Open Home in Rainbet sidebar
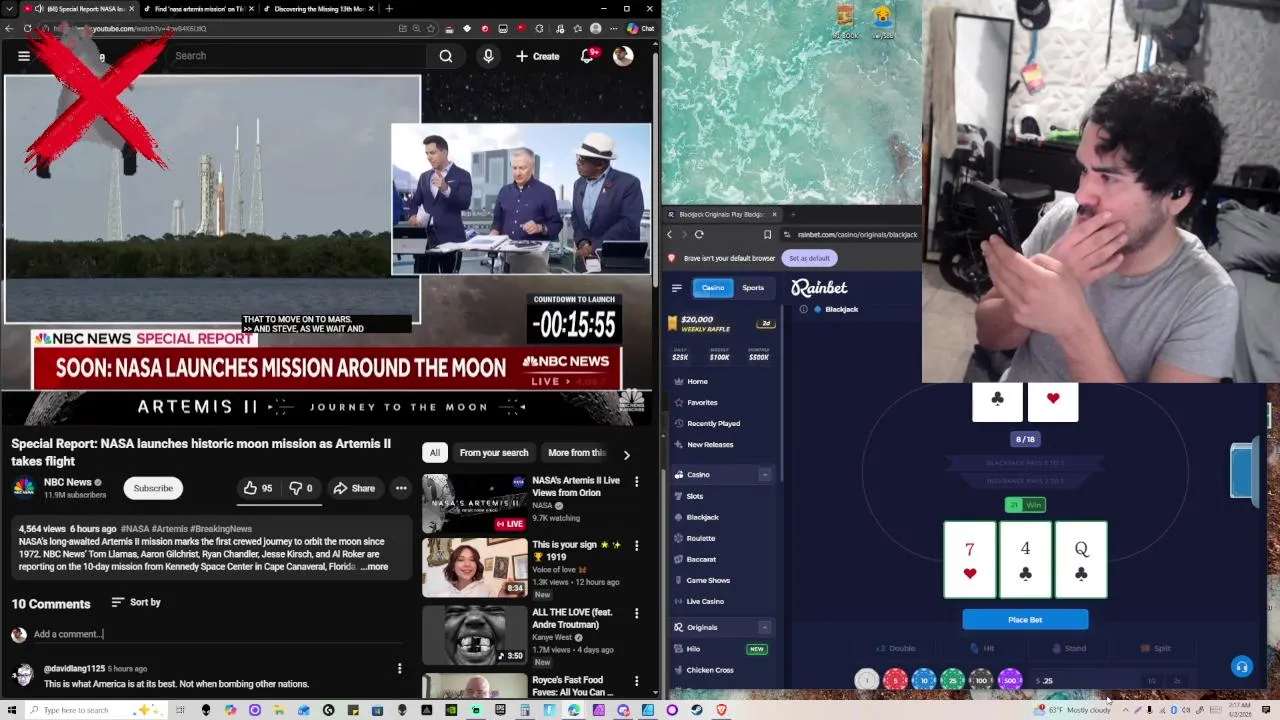 coord(697,381)
